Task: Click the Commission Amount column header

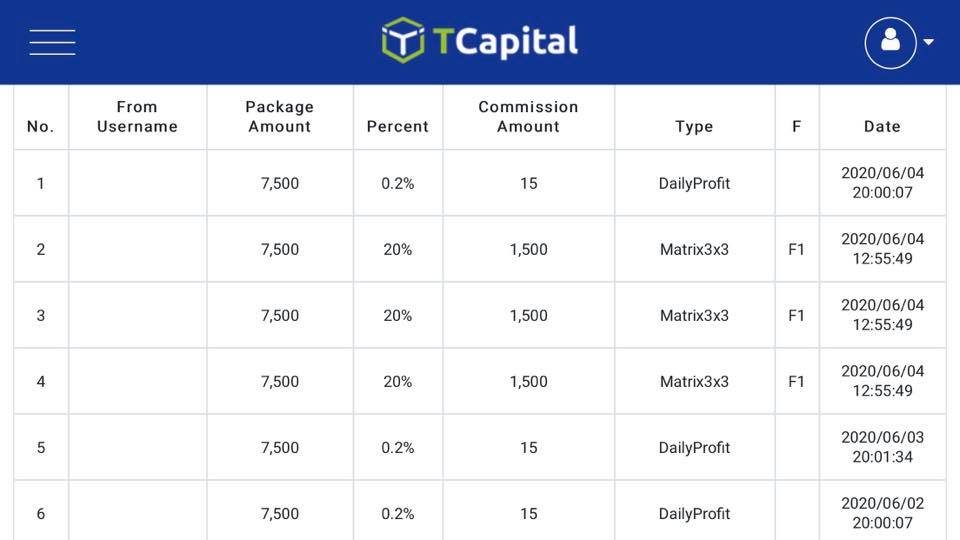Action: point(528,117)
